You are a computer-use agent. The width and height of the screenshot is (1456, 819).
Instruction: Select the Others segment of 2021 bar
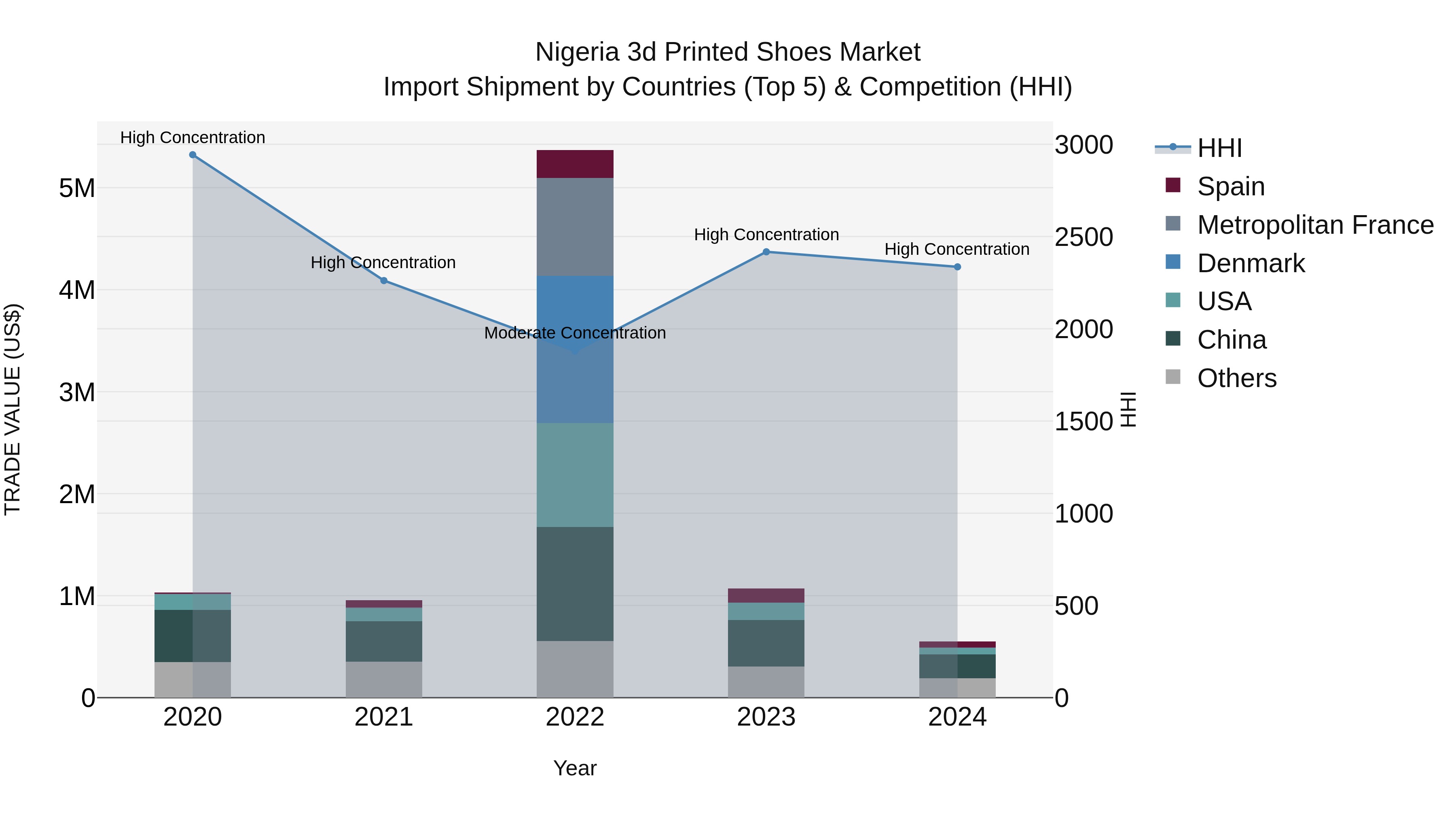384,679
